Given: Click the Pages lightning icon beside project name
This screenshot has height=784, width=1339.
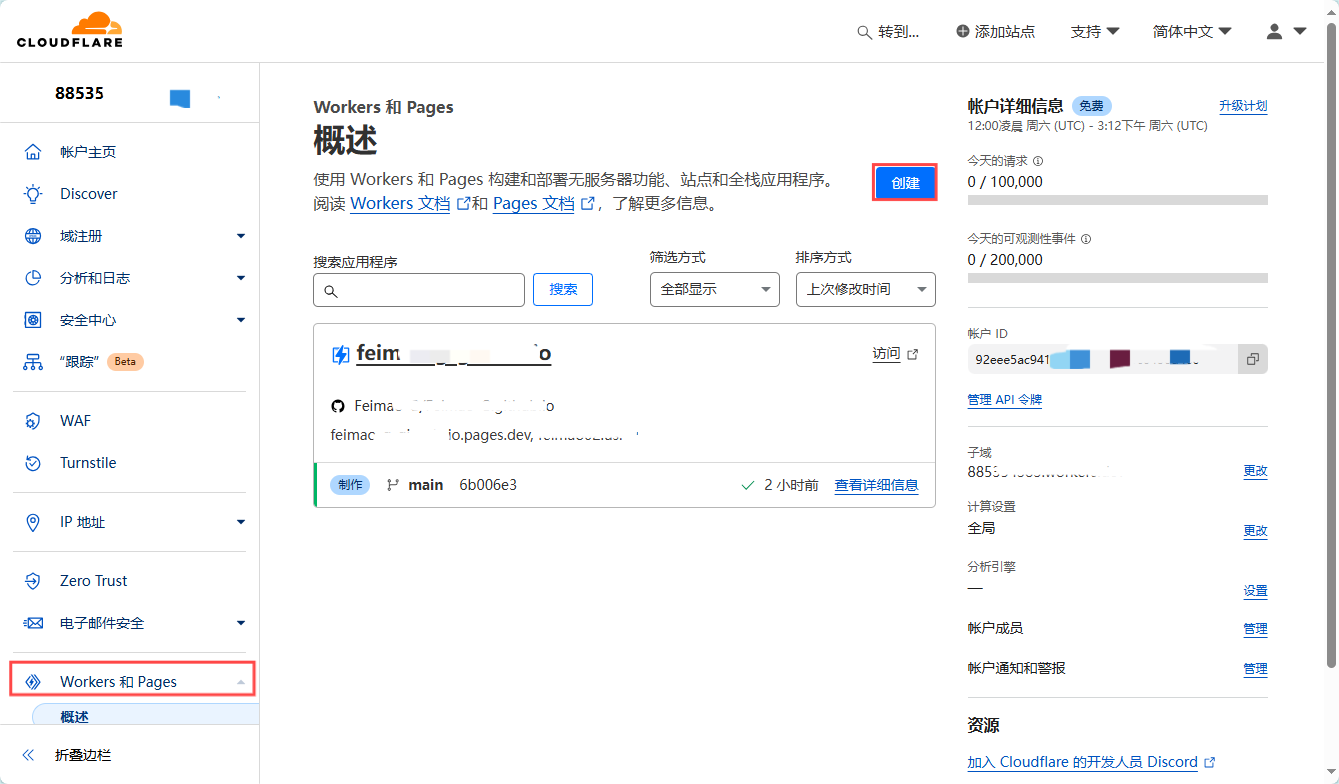Looking at the screenshot, I should pyautogui.click(x=341, y=354).
